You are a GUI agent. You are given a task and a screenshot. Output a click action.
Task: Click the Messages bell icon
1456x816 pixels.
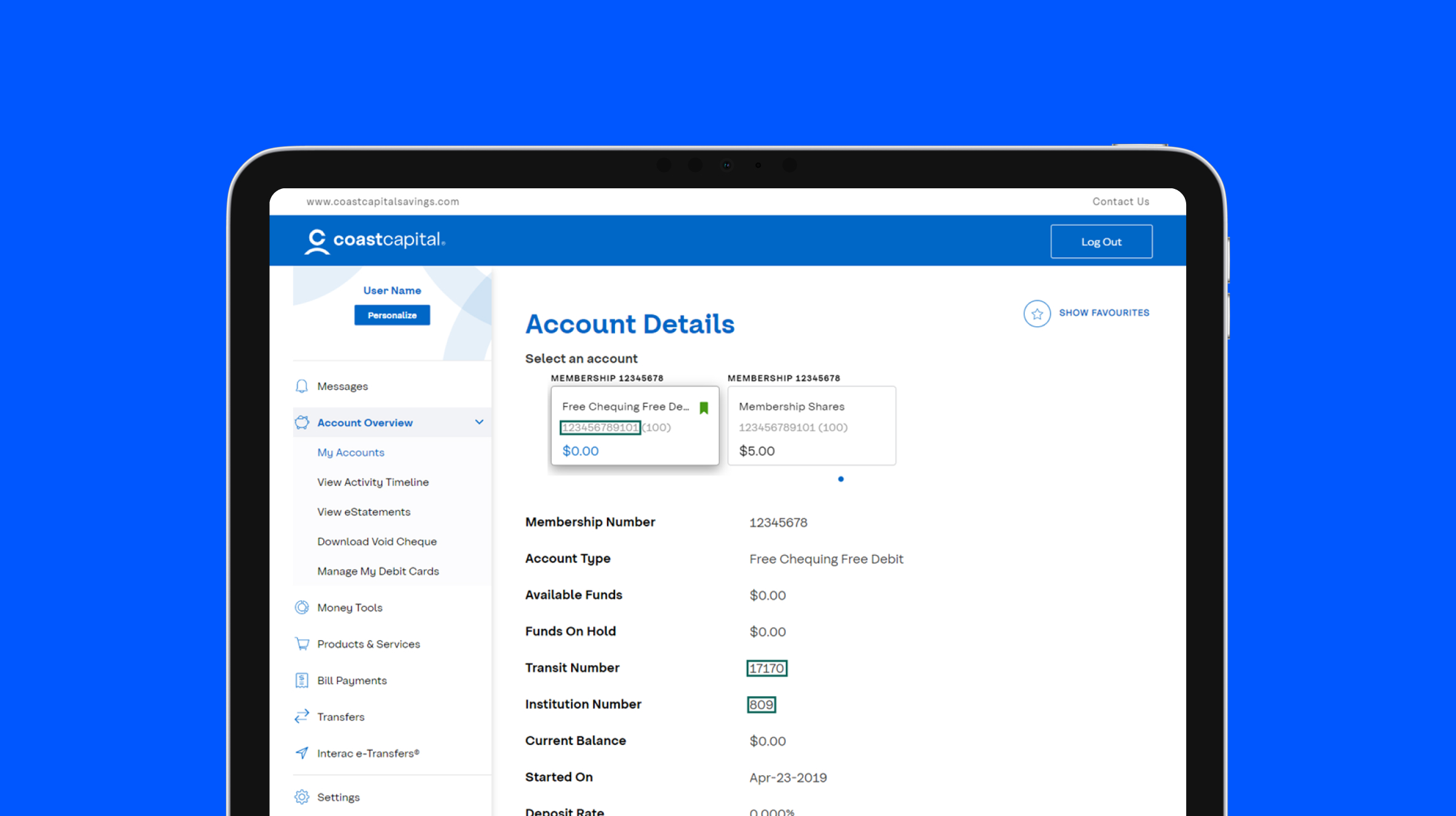[302, 386]
